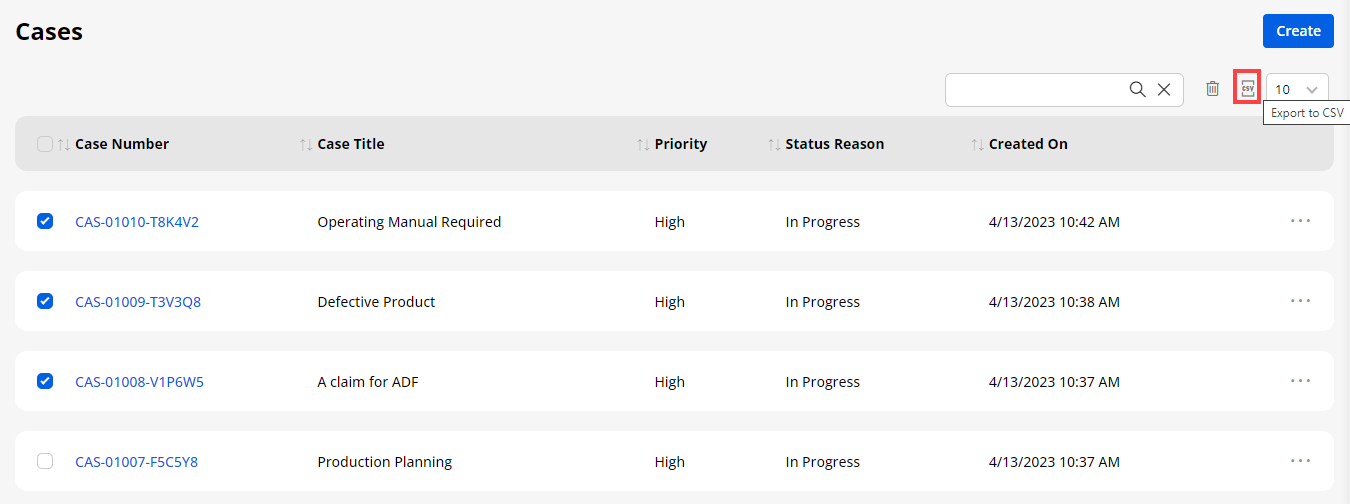The width and height of the screenshot is (1350, 504).
Task: Open more options for A claim for ADF
Action: 1300,381
